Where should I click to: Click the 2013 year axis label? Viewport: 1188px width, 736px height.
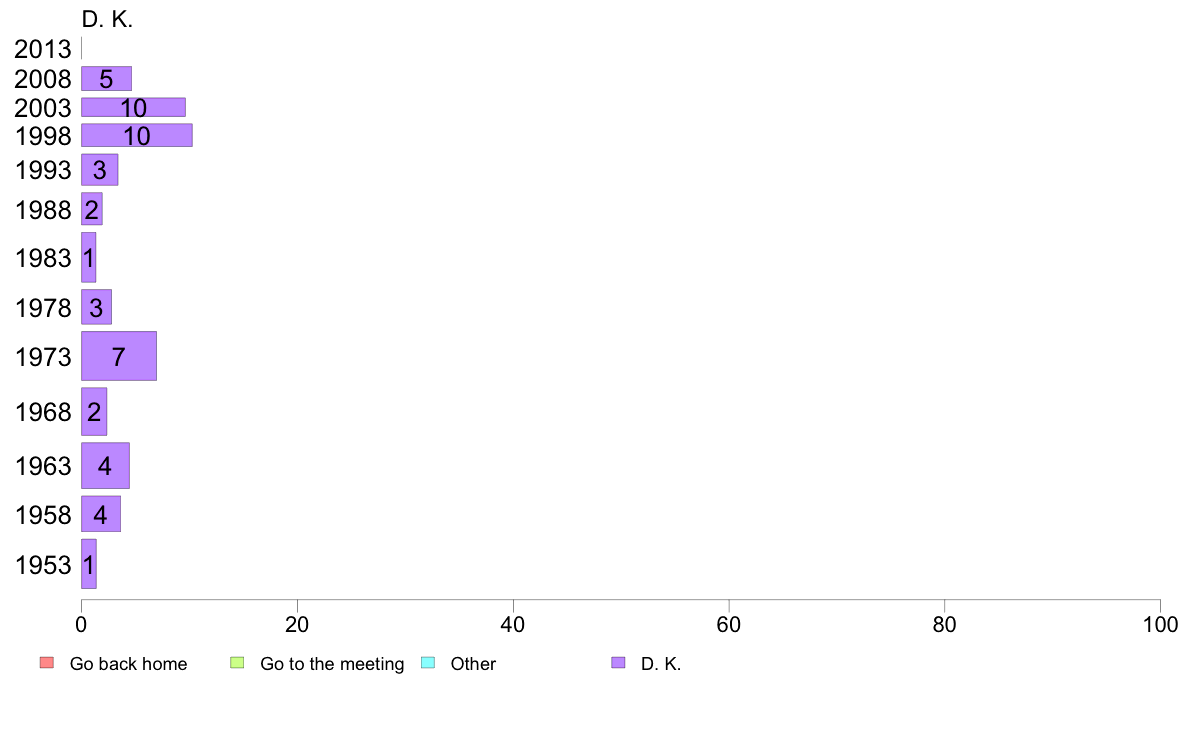(42, 49)
